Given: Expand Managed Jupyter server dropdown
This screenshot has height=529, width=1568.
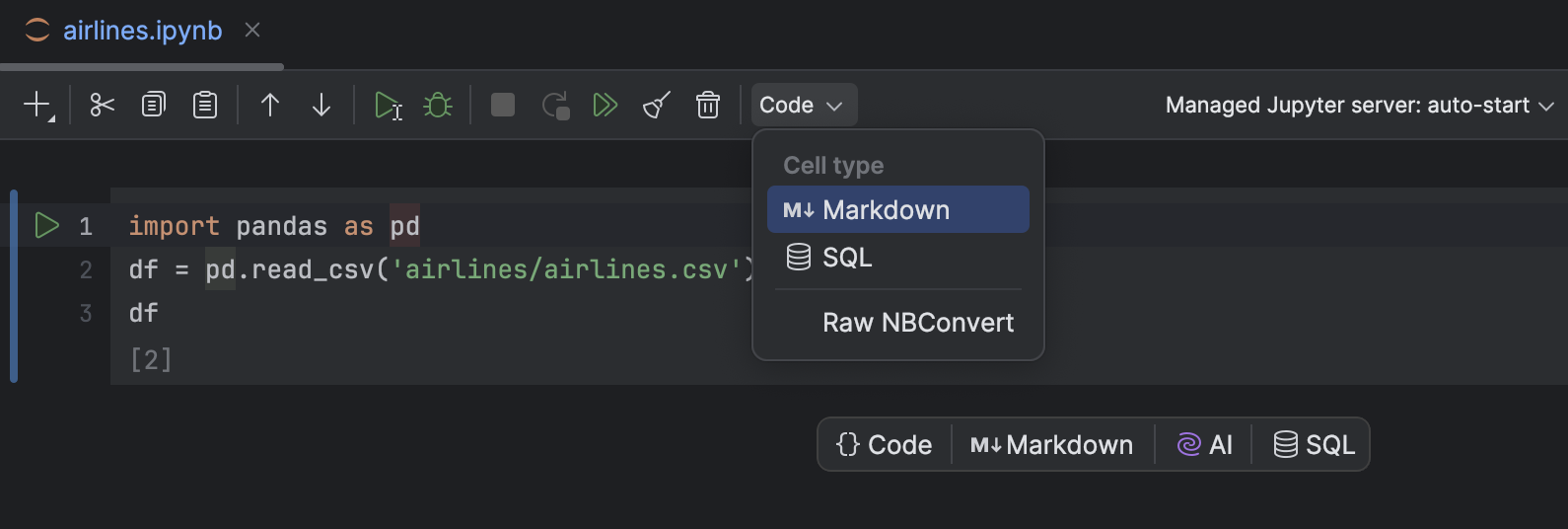Looking at the screenshot, I should [x=1359, y=105].
